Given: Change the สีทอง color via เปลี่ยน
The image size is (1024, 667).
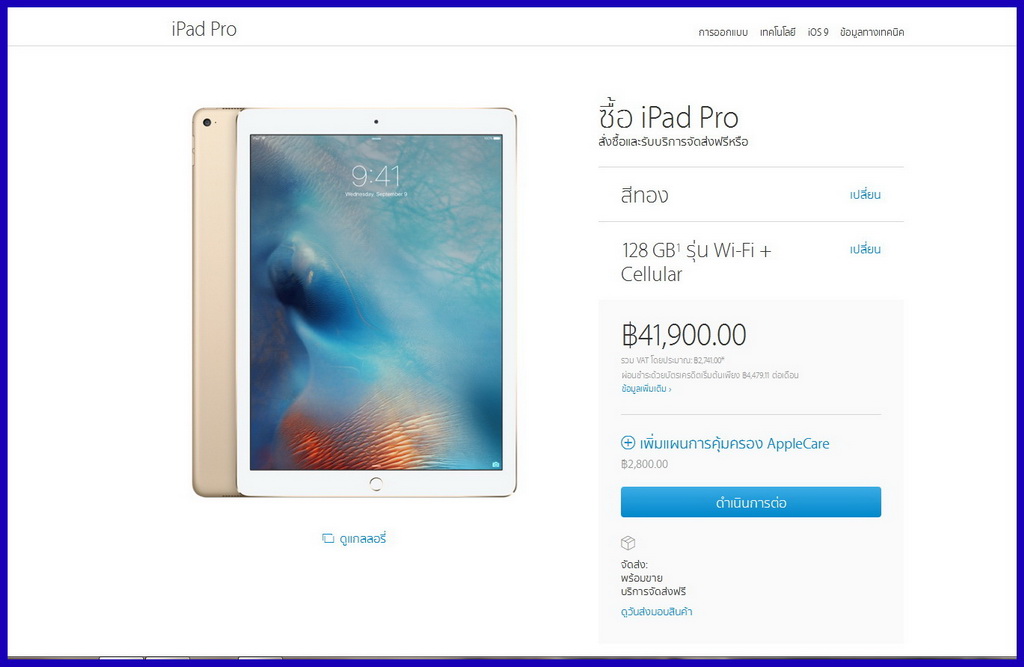Looking at the screenshot, I should [x=865, y=195].
